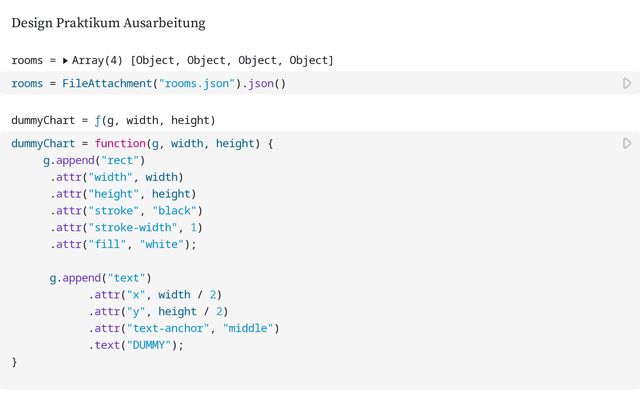Click the "black" stroke value
The image size is (640, 400).
click(x=174, y=211)
